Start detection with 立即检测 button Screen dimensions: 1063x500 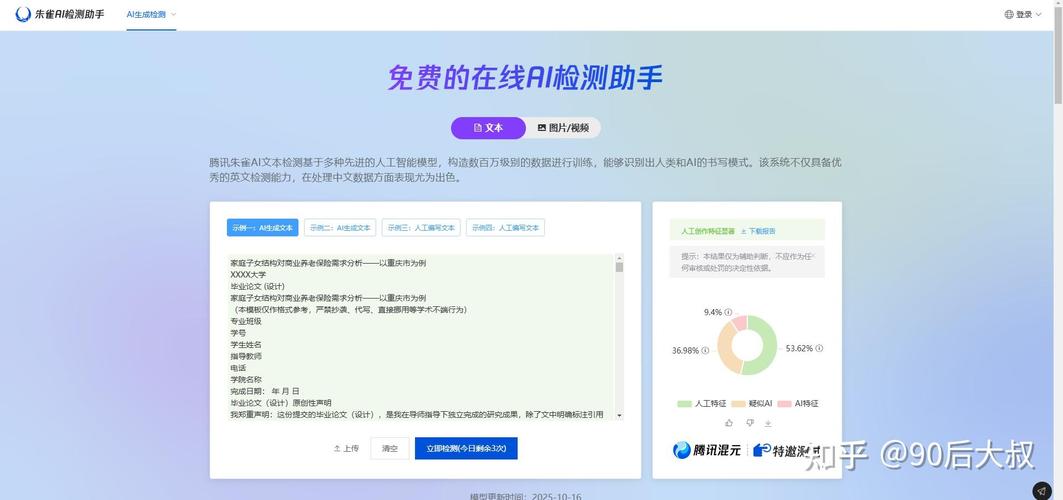click(x=466, y=449)
